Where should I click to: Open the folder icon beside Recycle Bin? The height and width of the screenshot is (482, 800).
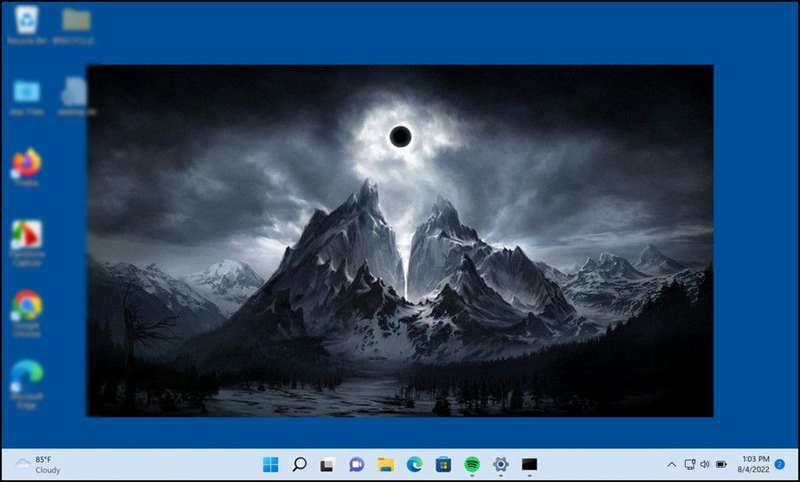click(76, 20)
